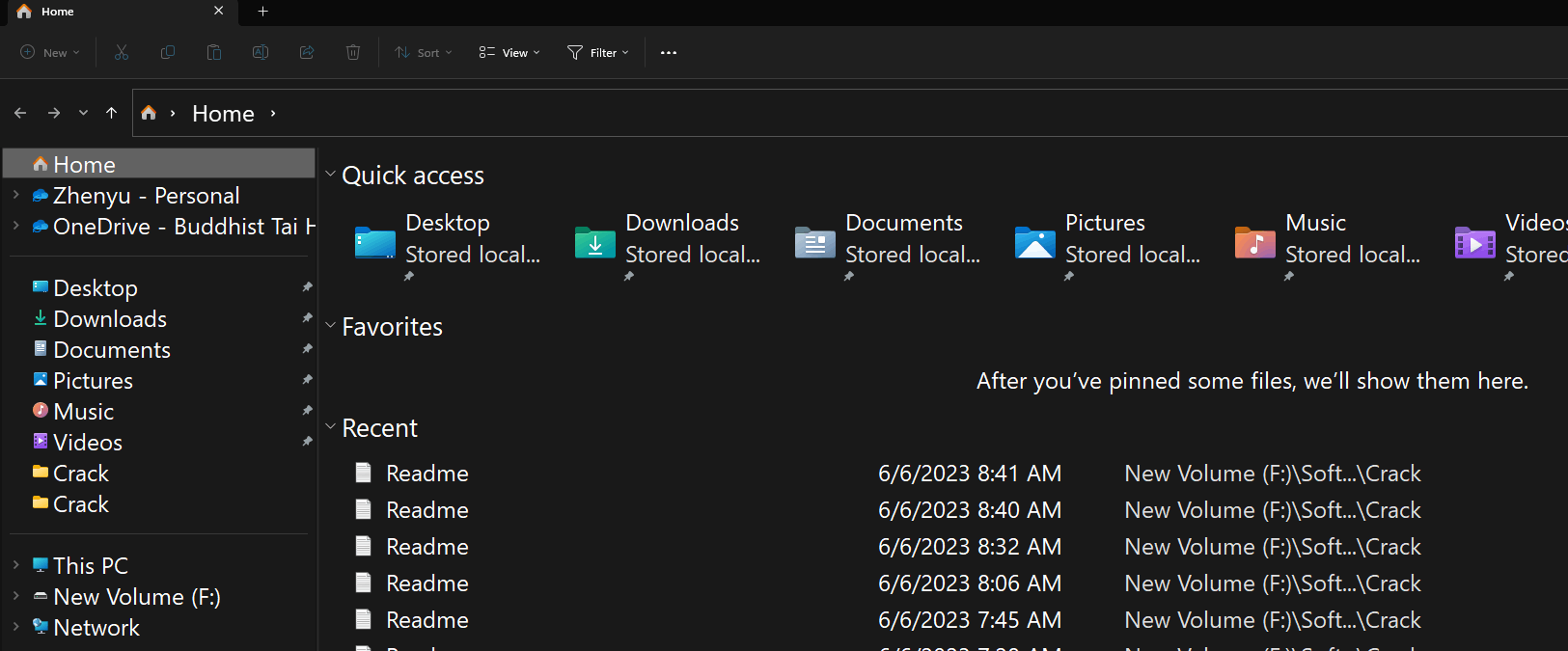Collapse the Favorites section
This screenshot has width=1568, height=651.
pyautogui.click(x=331, y=326)
